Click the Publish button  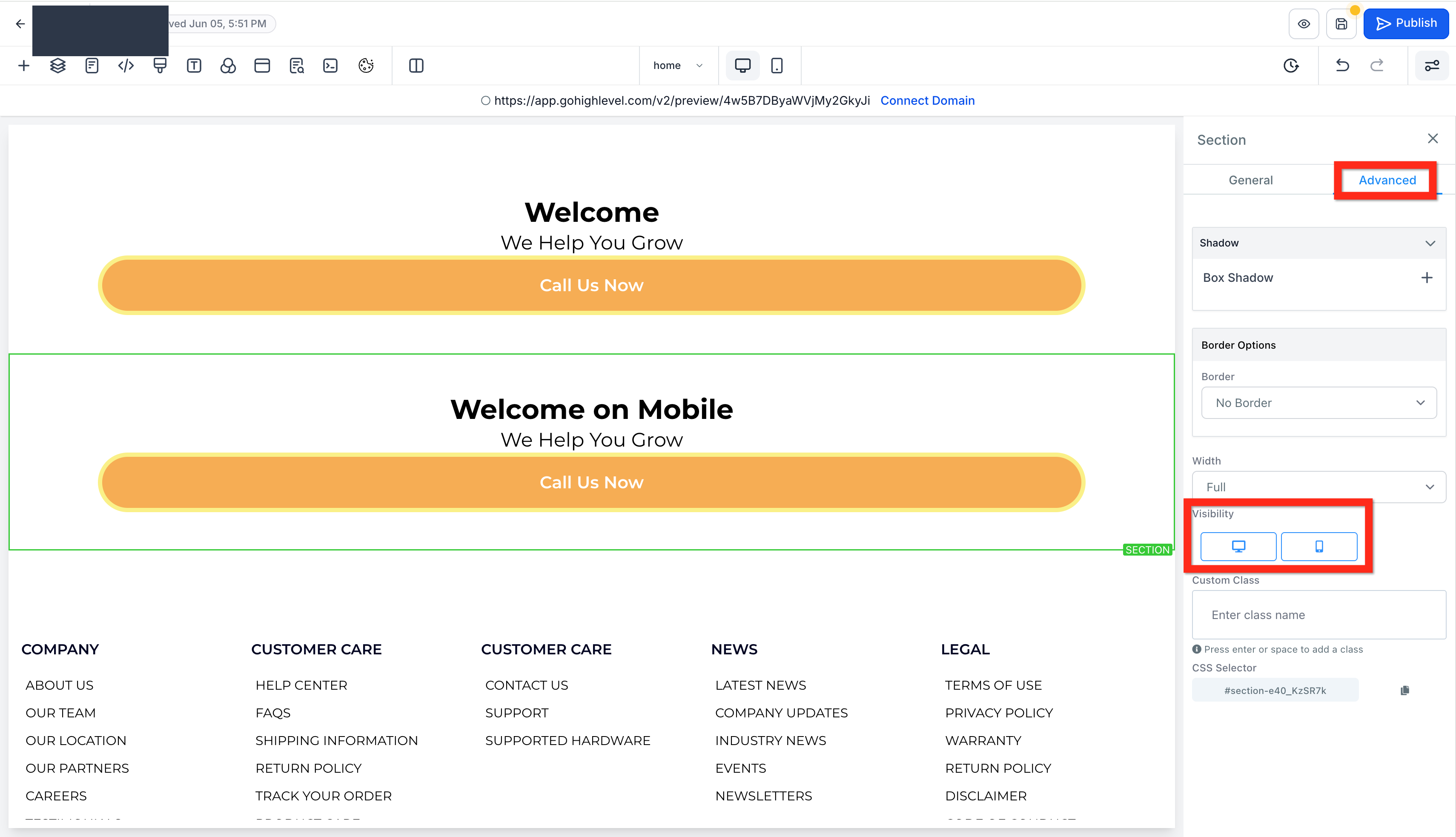tap(1405, 23)
